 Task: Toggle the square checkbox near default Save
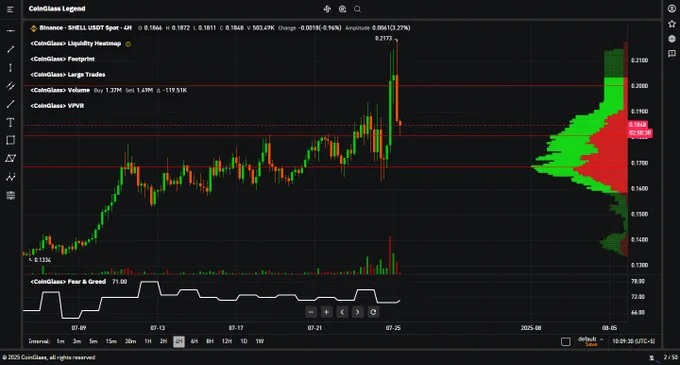click(x=566, y=342)
